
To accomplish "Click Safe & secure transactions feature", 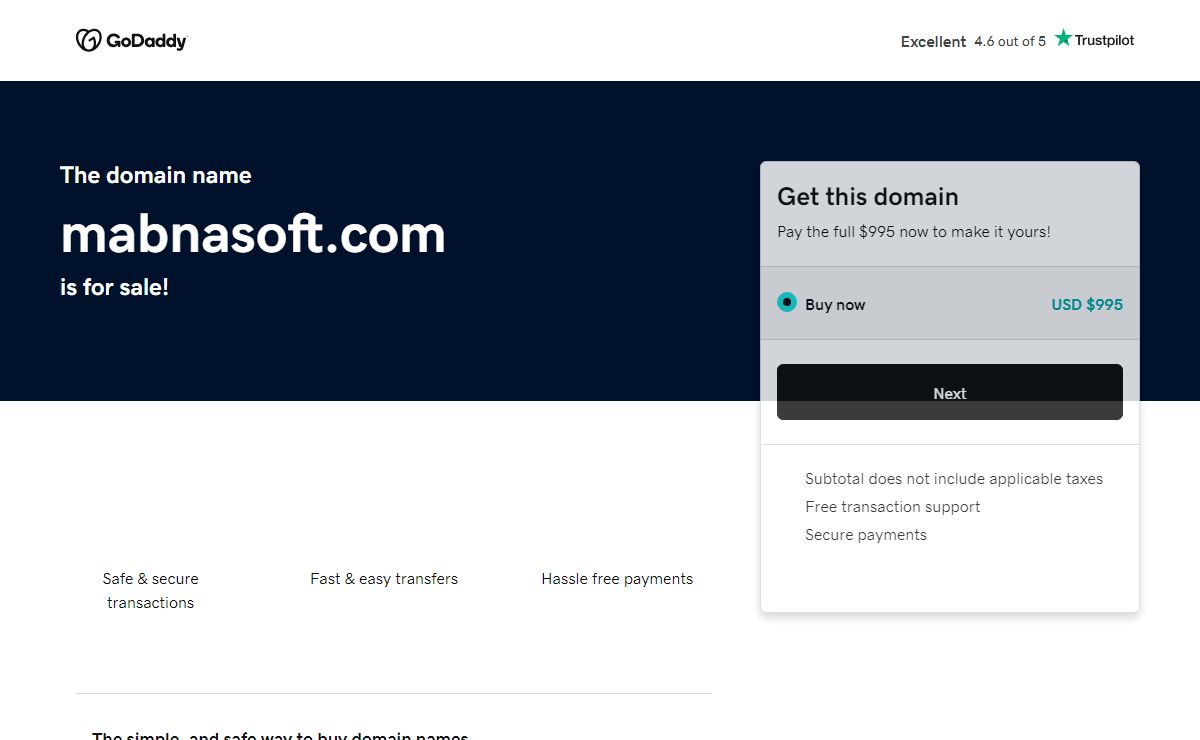I will tap(150, 590).
